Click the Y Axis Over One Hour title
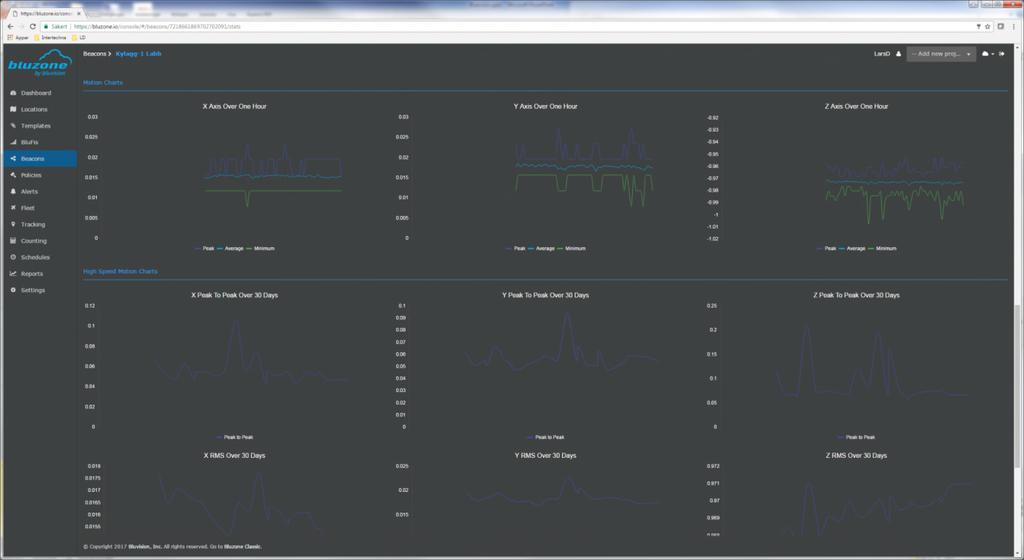This screenshot has height=560, width=1024. click(x=545, y=106)
